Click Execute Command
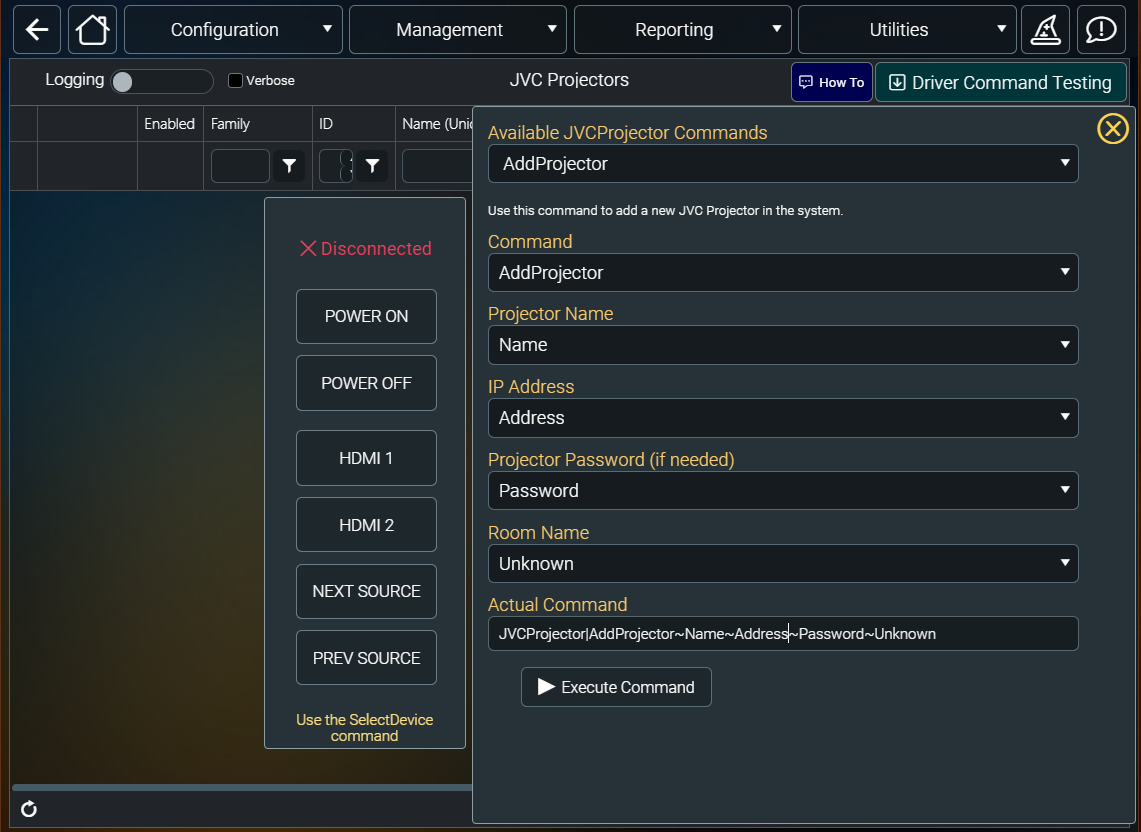This screenshot has width=1141, height=832. pyautogui.click(x=616, y=687)
